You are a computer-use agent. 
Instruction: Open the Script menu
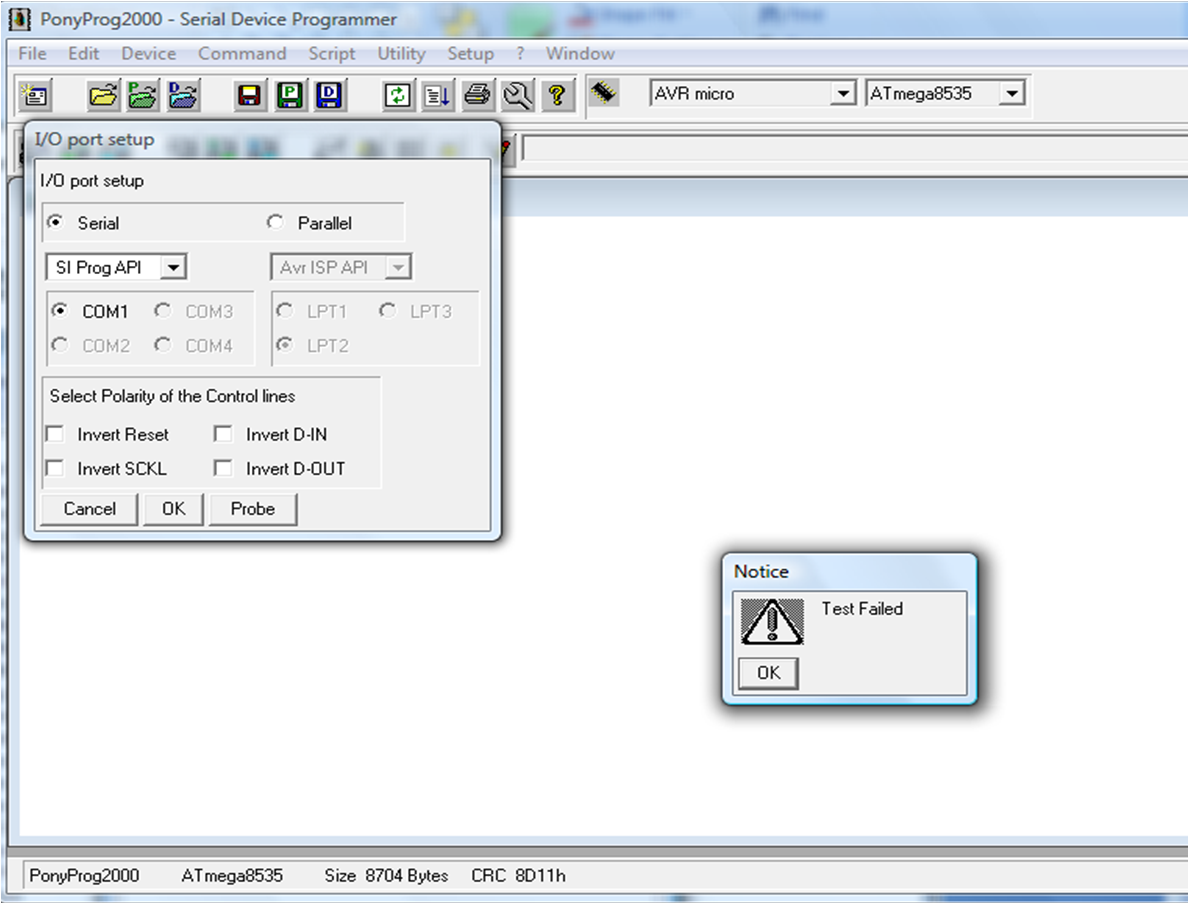point(331,53)
